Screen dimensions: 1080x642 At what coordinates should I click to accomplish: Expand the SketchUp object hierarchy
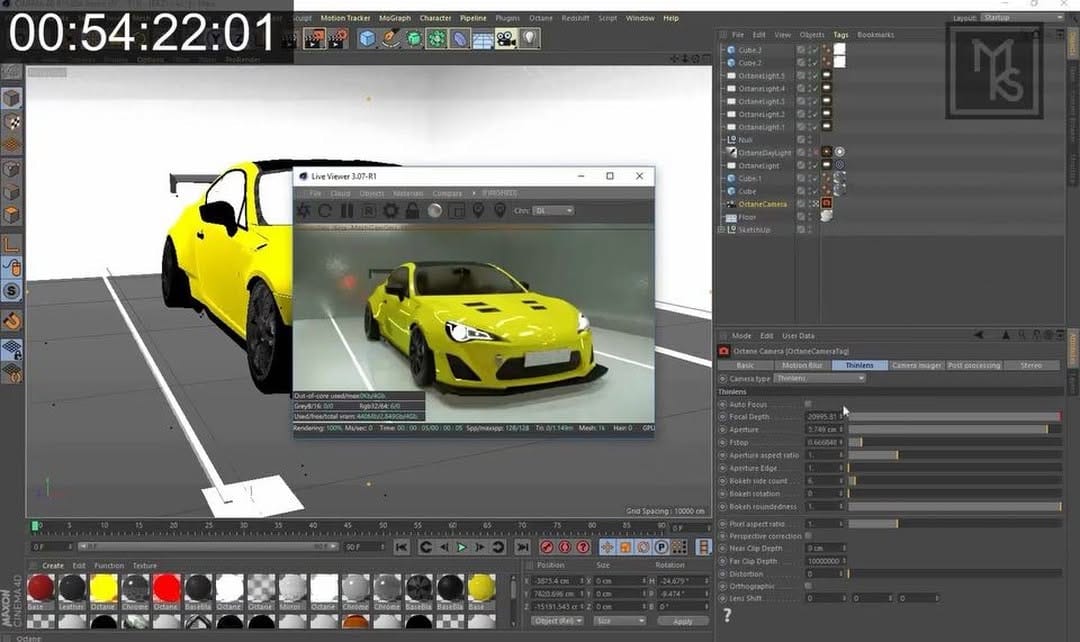point(722,229)
